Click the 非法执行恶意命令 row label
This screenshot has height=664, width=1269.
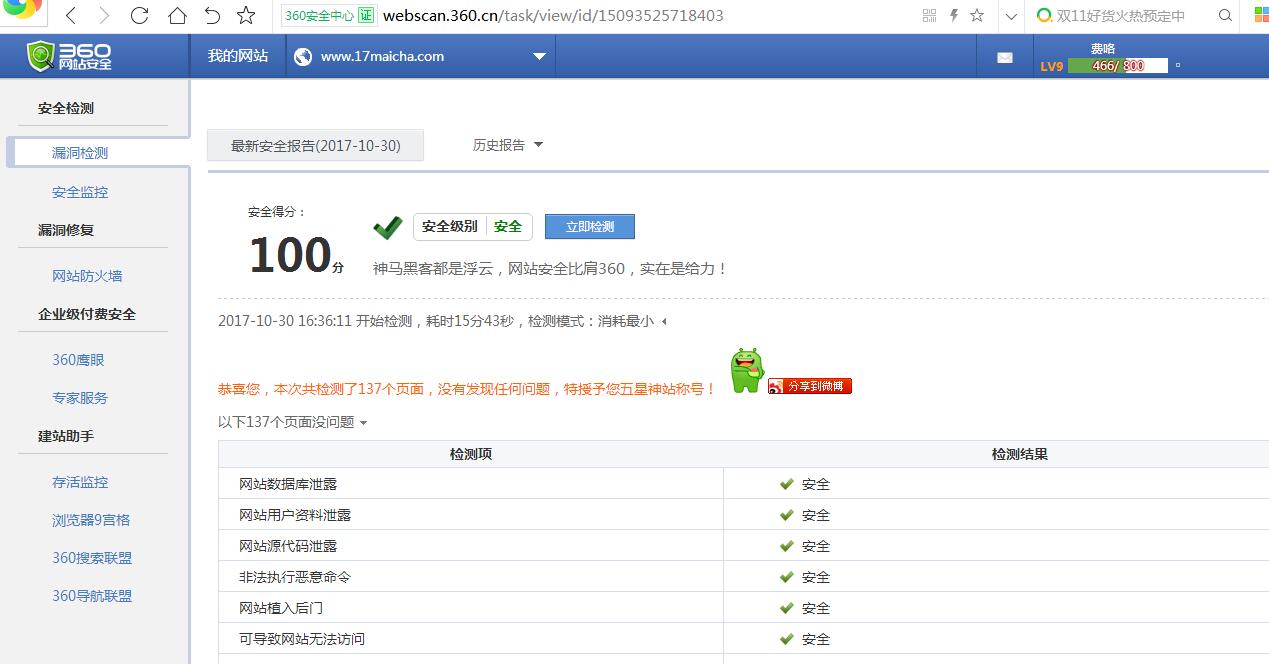[x=295, y=577]
